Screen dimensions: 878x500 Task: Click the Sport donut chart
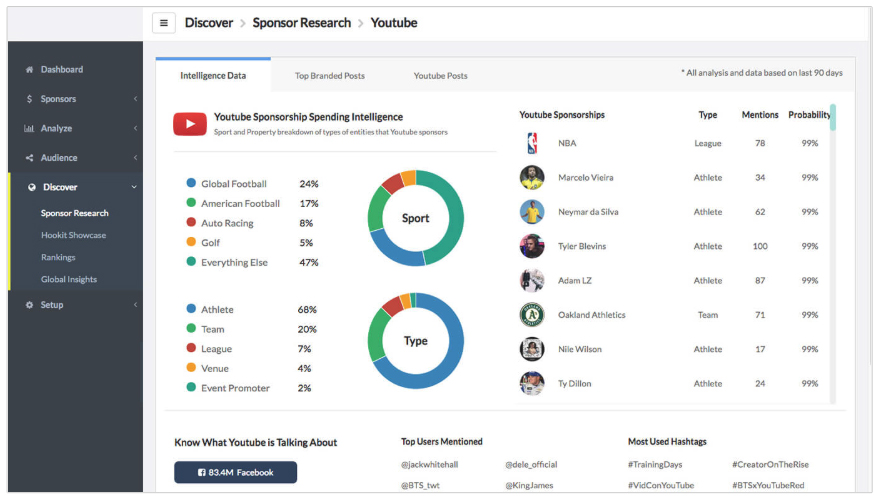(x=415, y=218)
